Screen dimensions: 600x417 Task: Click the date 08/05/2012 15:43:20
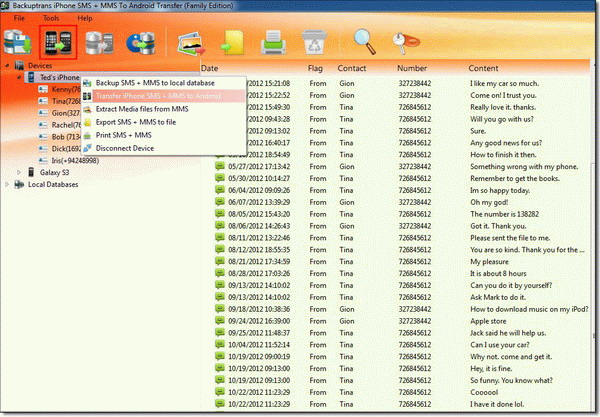tap(259, 214)
